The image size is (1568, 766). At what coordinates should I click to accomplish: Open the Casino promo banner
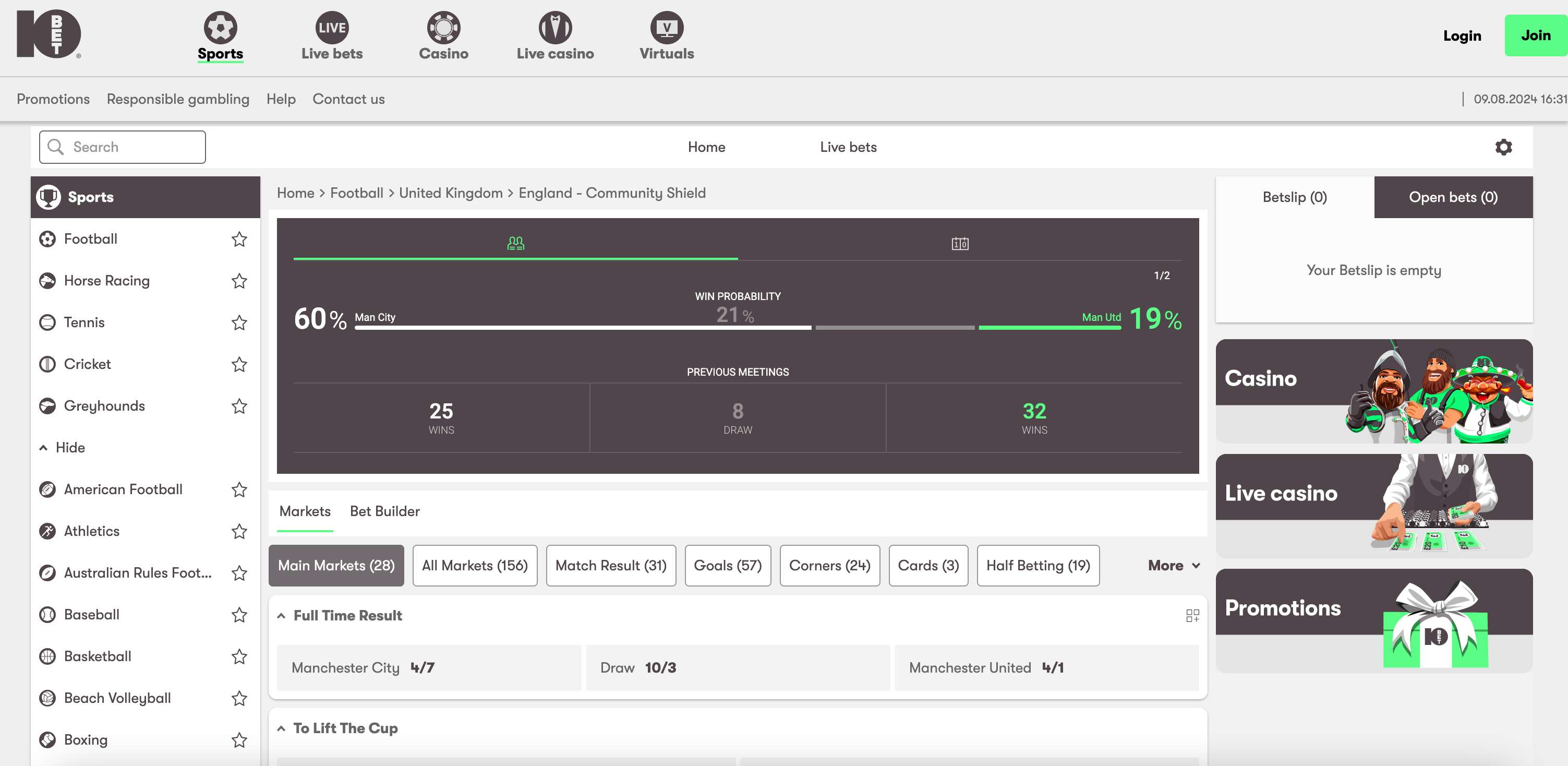pyautogui.click(x=1374, y=391)
